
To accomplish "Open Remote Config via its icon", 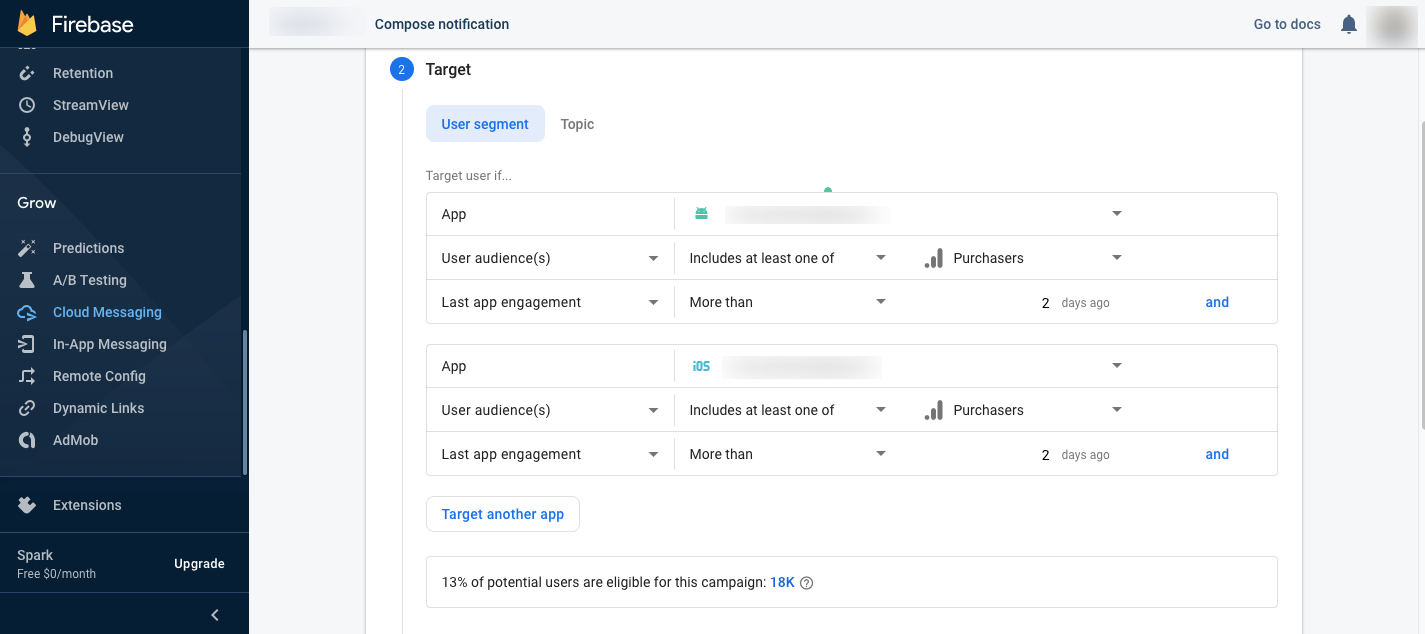I will pos(28,376).
